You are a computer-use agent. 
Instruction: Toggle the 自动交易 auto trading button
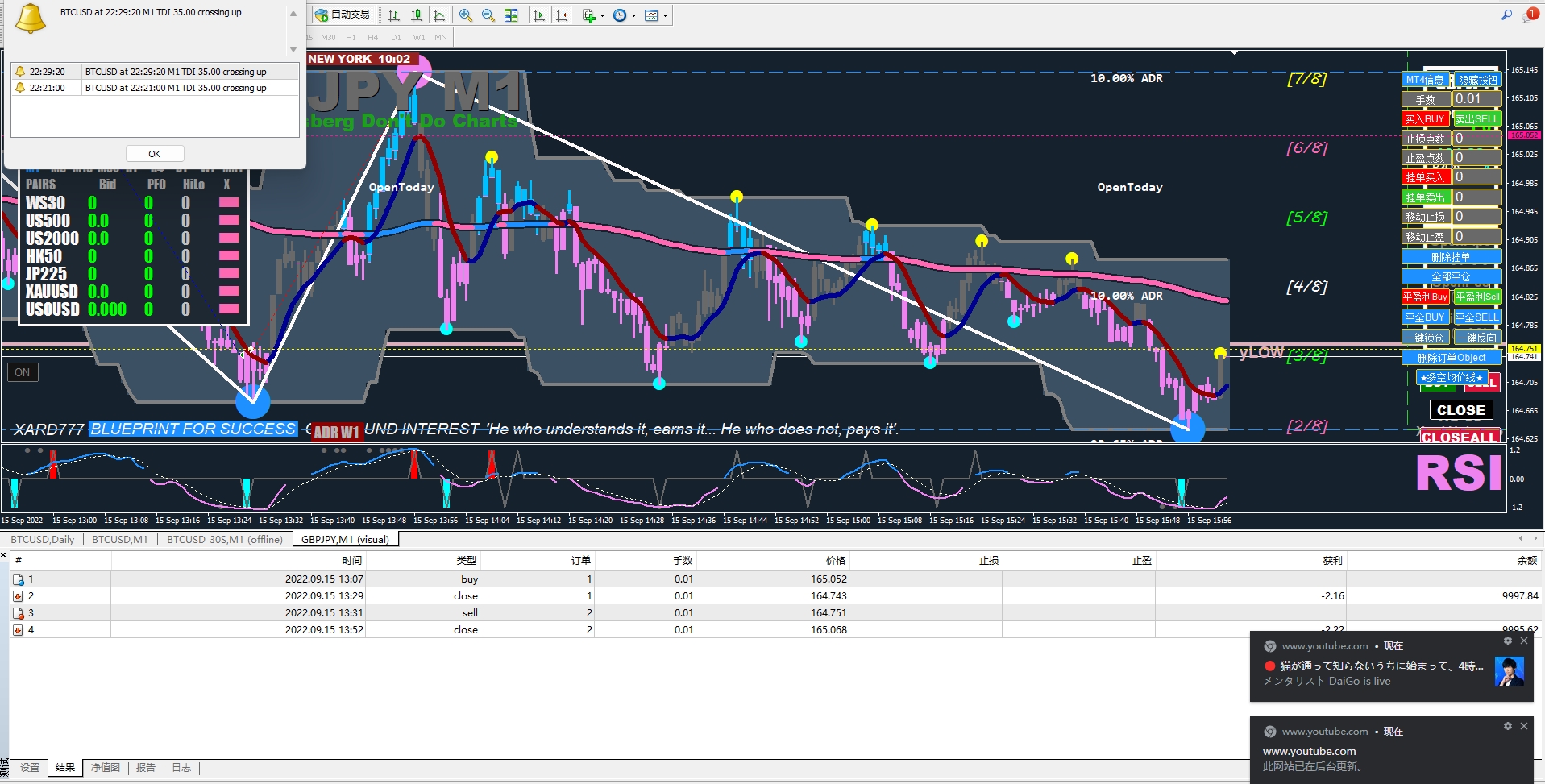click(x=343, y=15)
